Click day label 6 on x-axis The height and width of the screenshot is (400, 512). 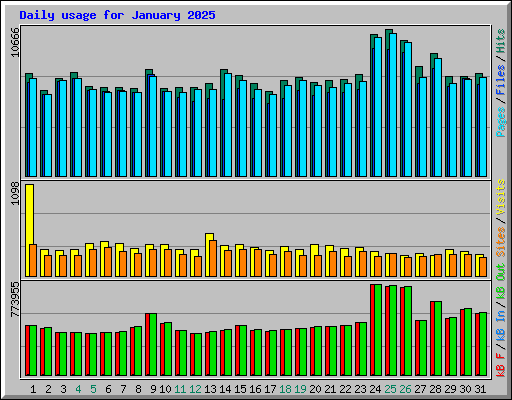[x=108, y=389]
